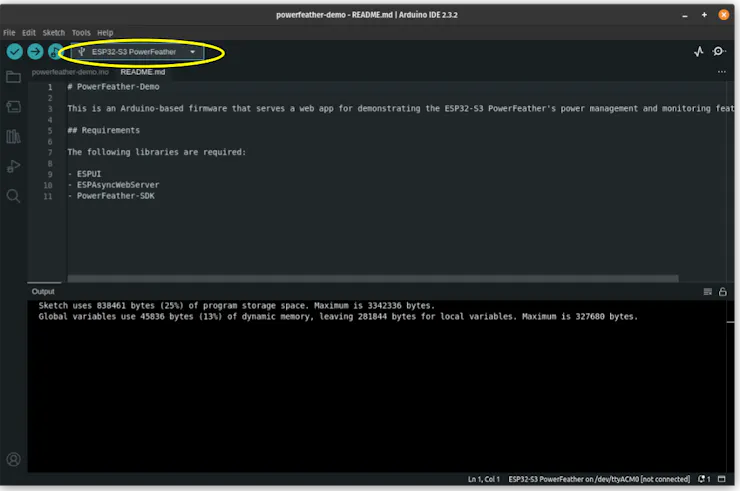Click the 'Global variables use' output line

click(338, 316)
